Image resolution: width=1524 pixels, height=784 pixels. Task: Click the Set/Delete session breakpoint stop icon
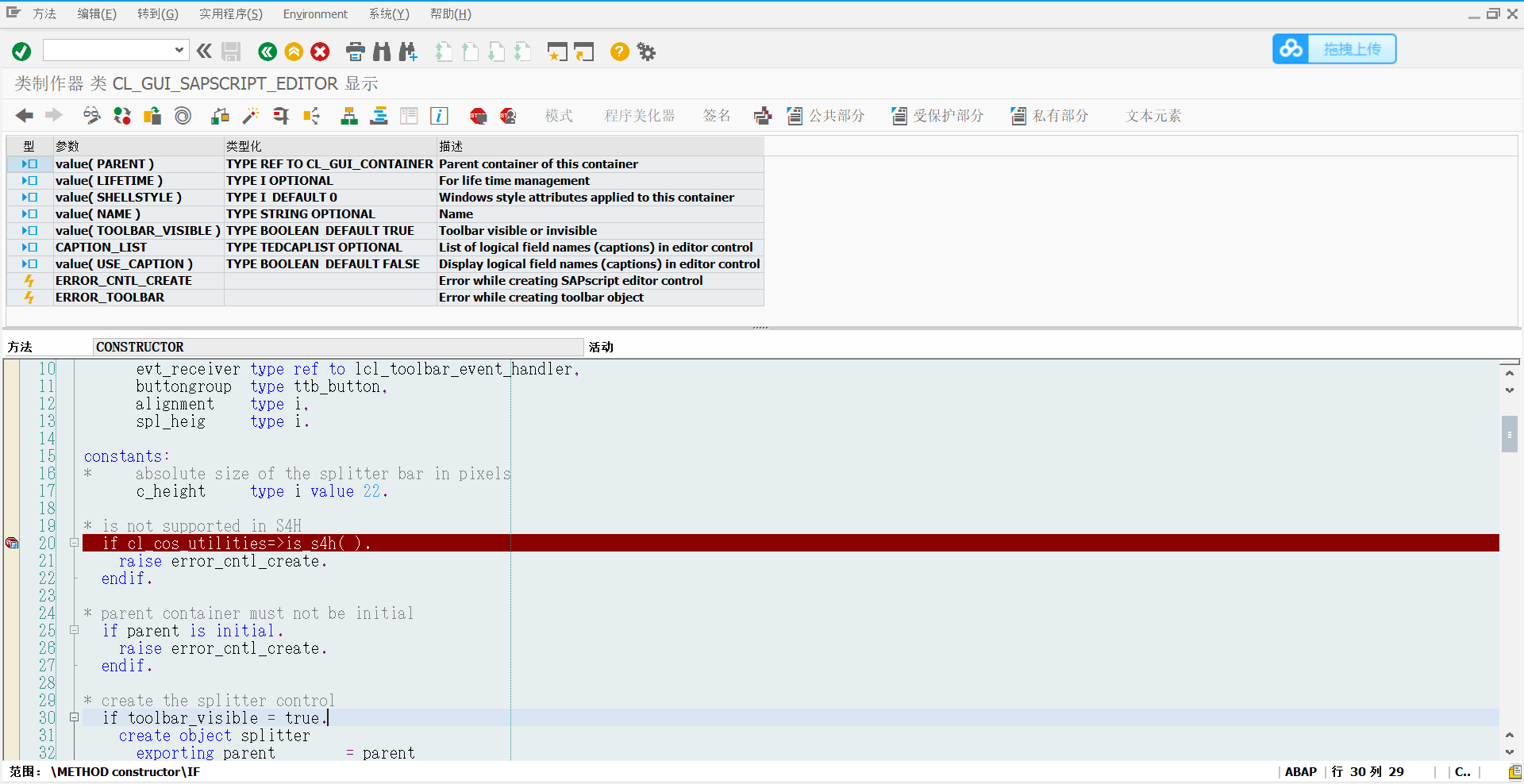click(x=478, y=116)
